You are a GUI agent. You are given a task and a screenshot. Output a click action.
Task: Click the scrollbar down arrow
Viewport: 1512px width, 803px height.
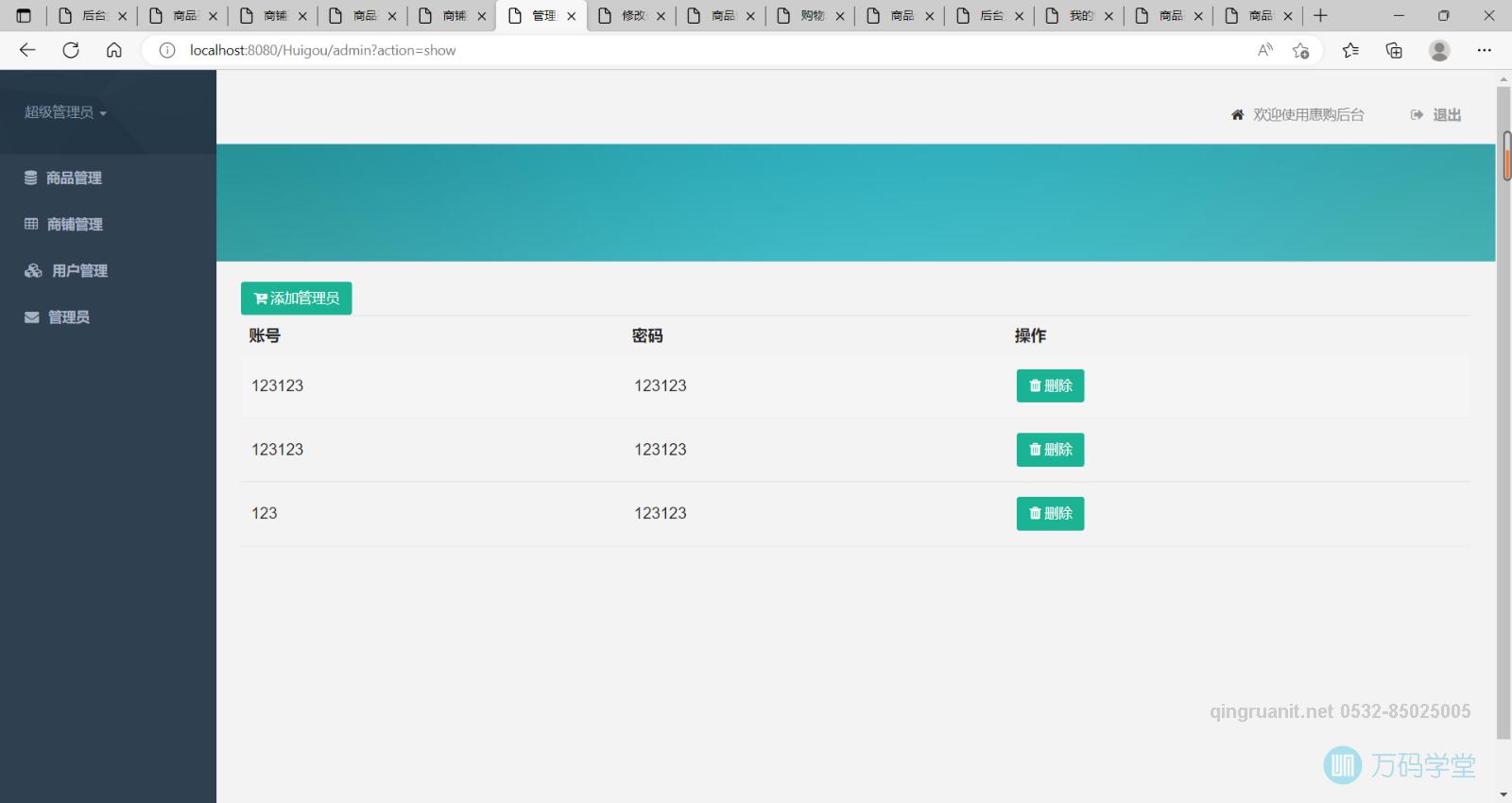click(x=1503, y=794)
